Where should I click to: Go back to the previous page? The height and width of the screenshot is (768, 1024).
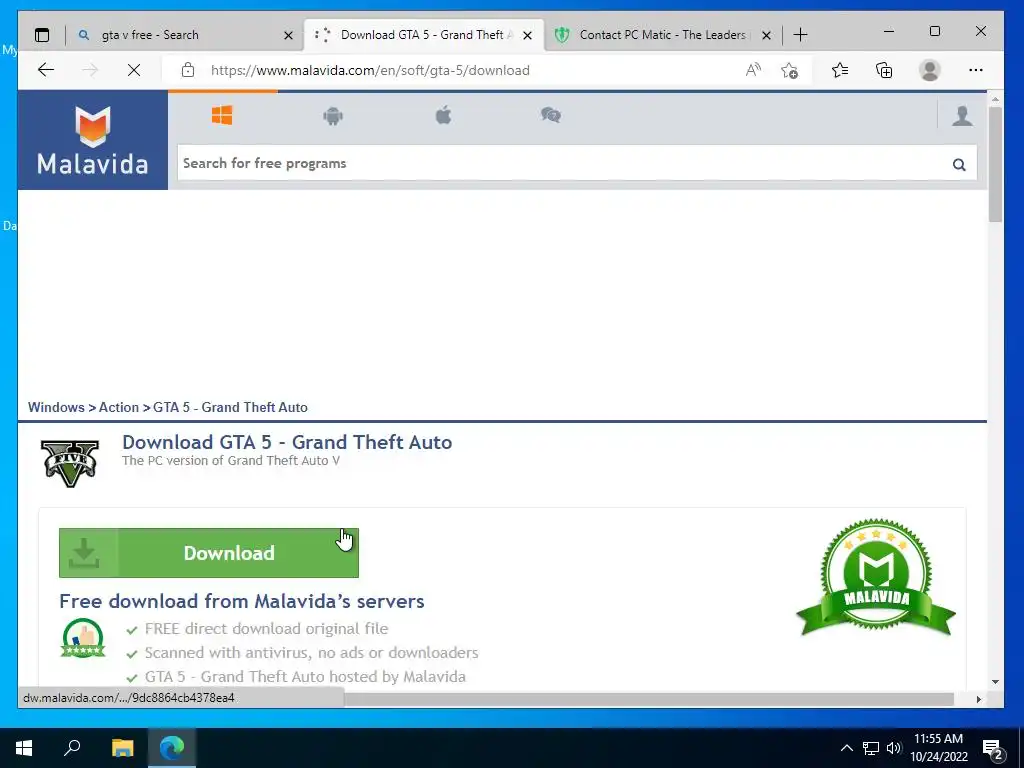click(x=46, y=70)
